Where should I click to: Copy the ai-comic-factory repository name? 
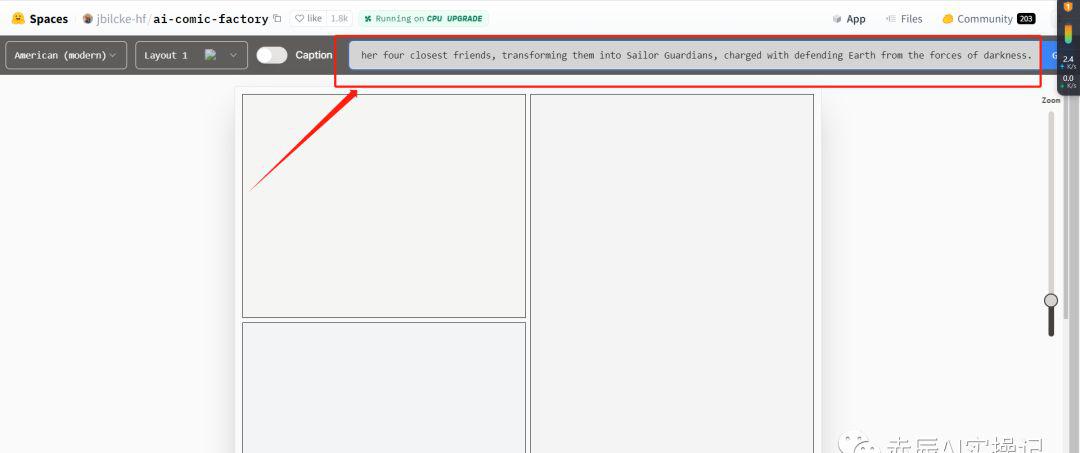tap(277, 19)
